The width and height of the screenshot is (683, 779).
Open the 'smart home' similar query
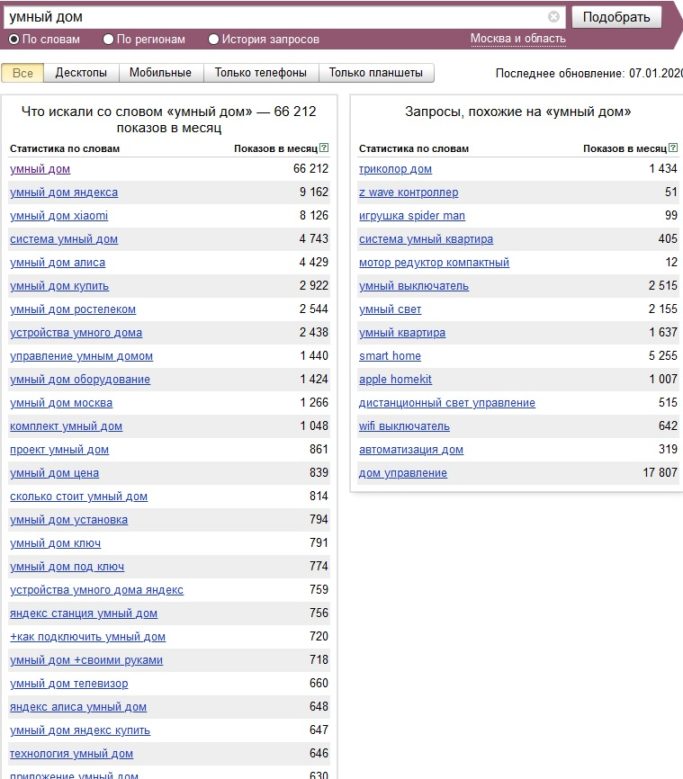390,356
